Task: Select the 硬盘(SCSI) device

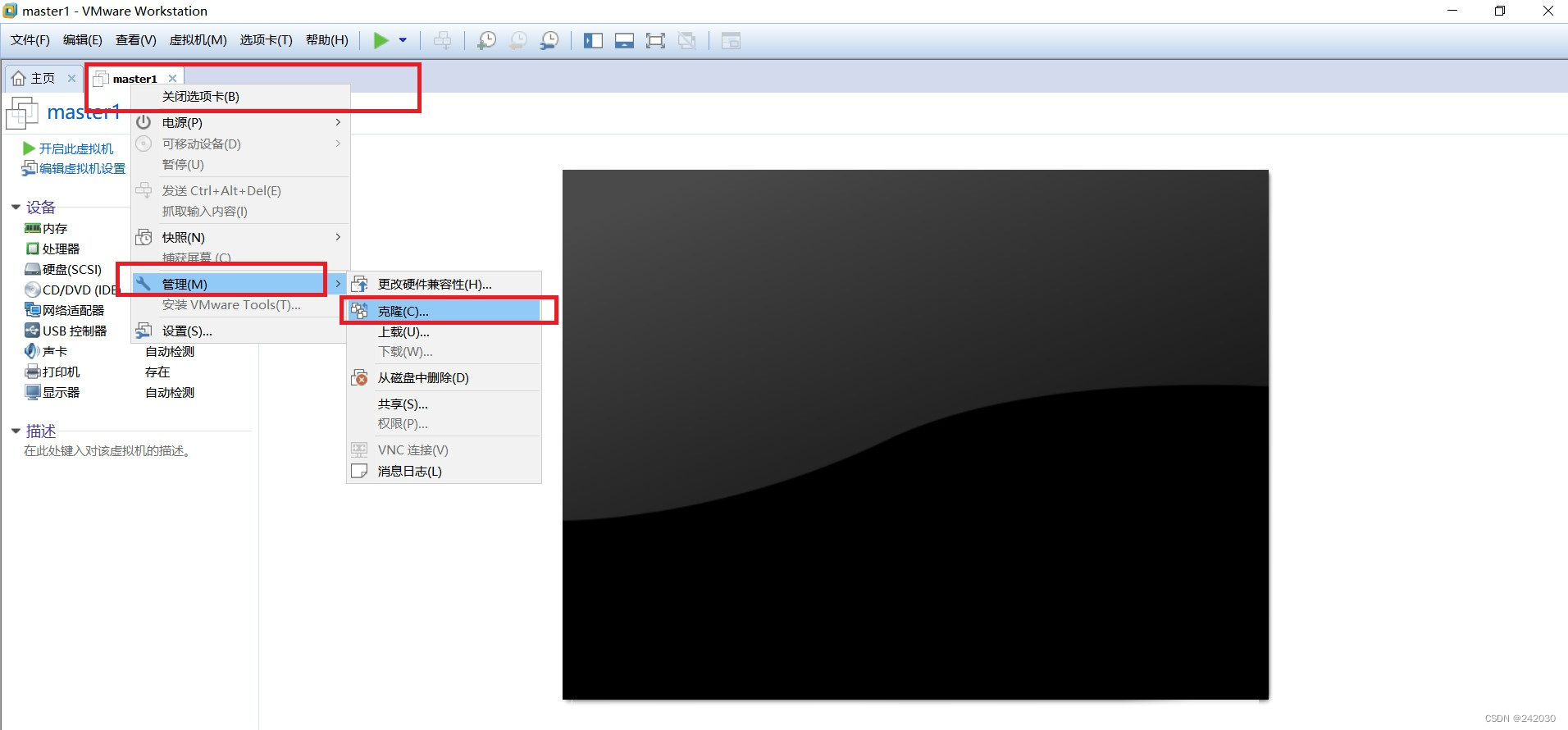Action: [x=63, y=270]
